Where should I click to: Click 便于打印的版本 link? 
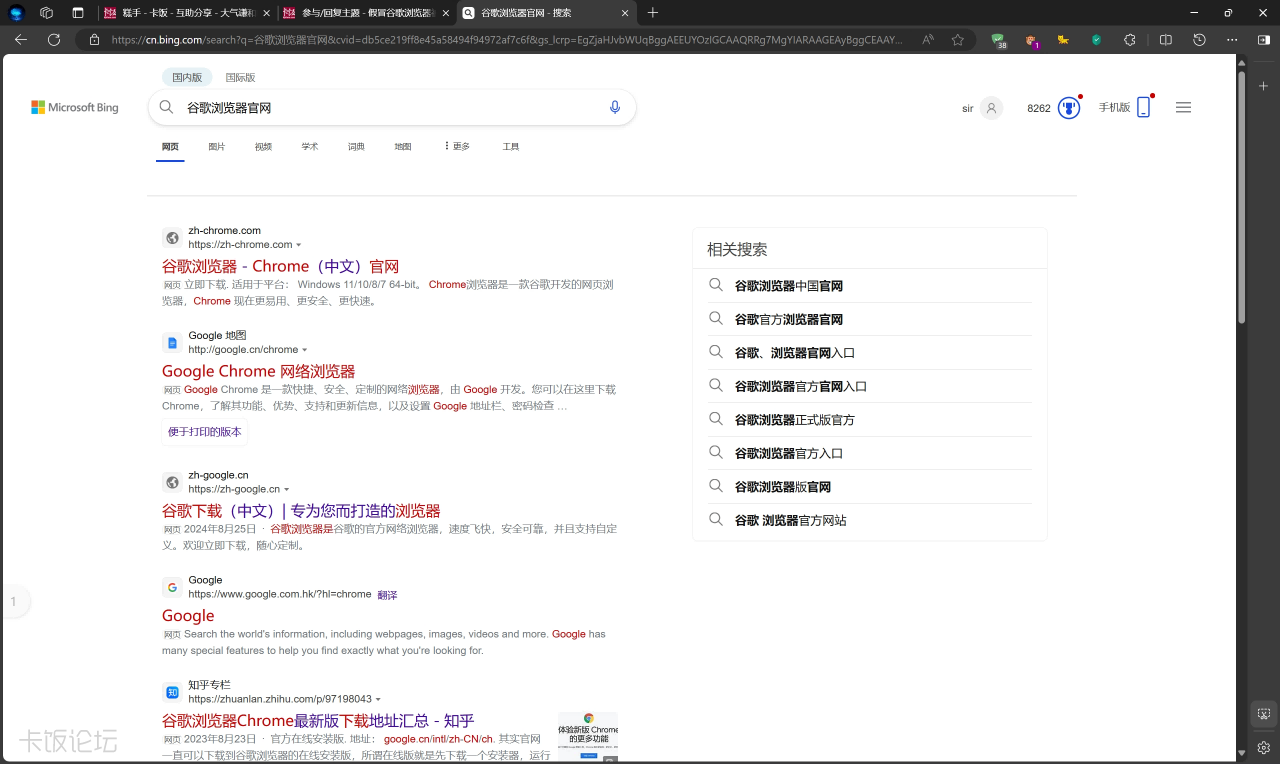(205, 432)
